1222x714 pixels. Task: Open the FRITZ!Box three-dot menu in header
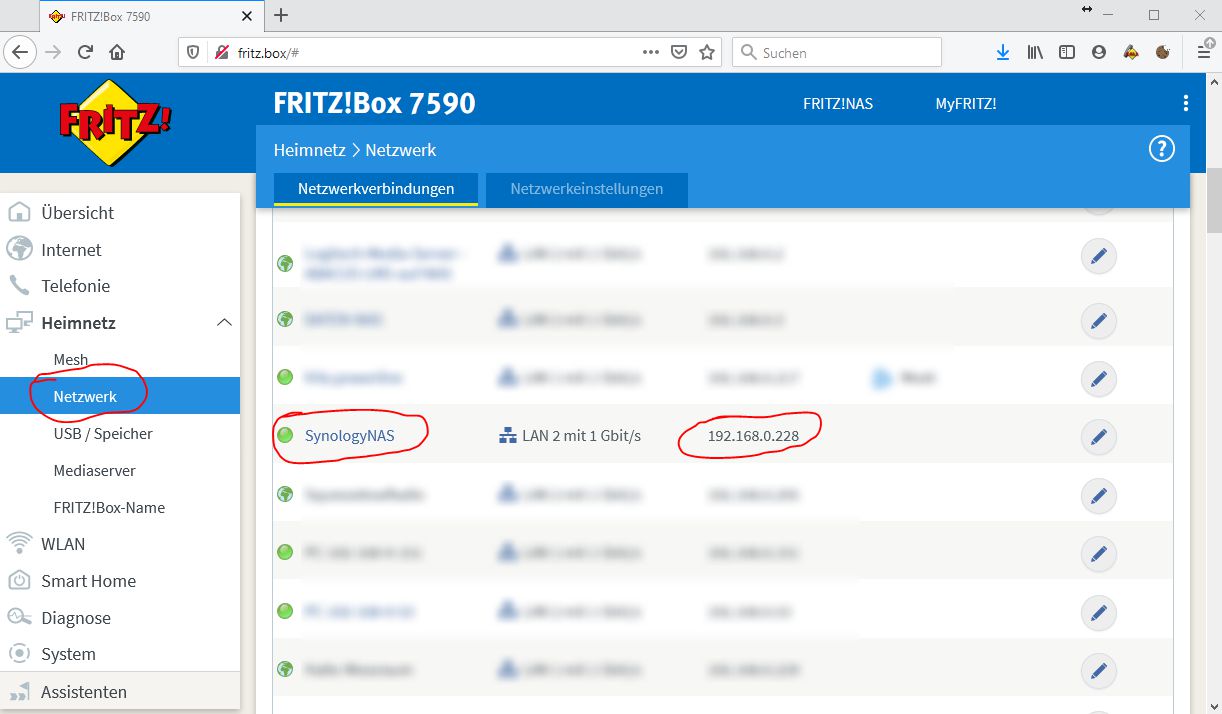point(1185,103)
